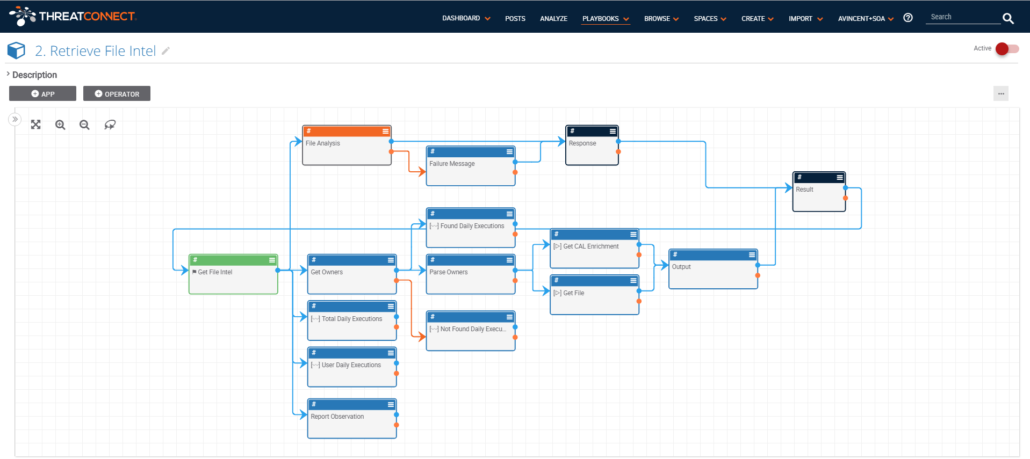Edit playbook name with pencil icon
This screenshot has width=1030, height=459.
pyautogui.click(x=166, y=51)
